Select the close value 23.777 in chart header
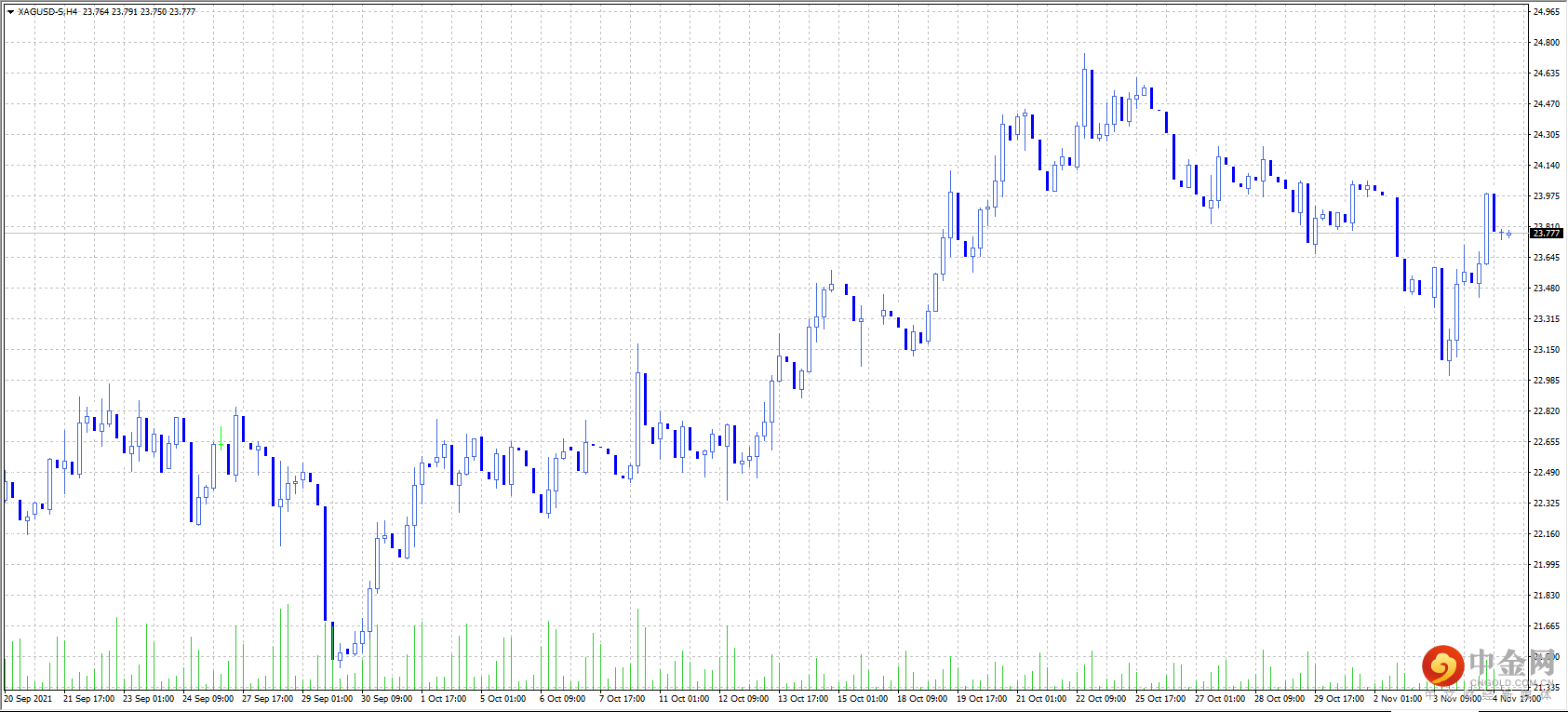1568x712 pixels. (x=182, y=12)
